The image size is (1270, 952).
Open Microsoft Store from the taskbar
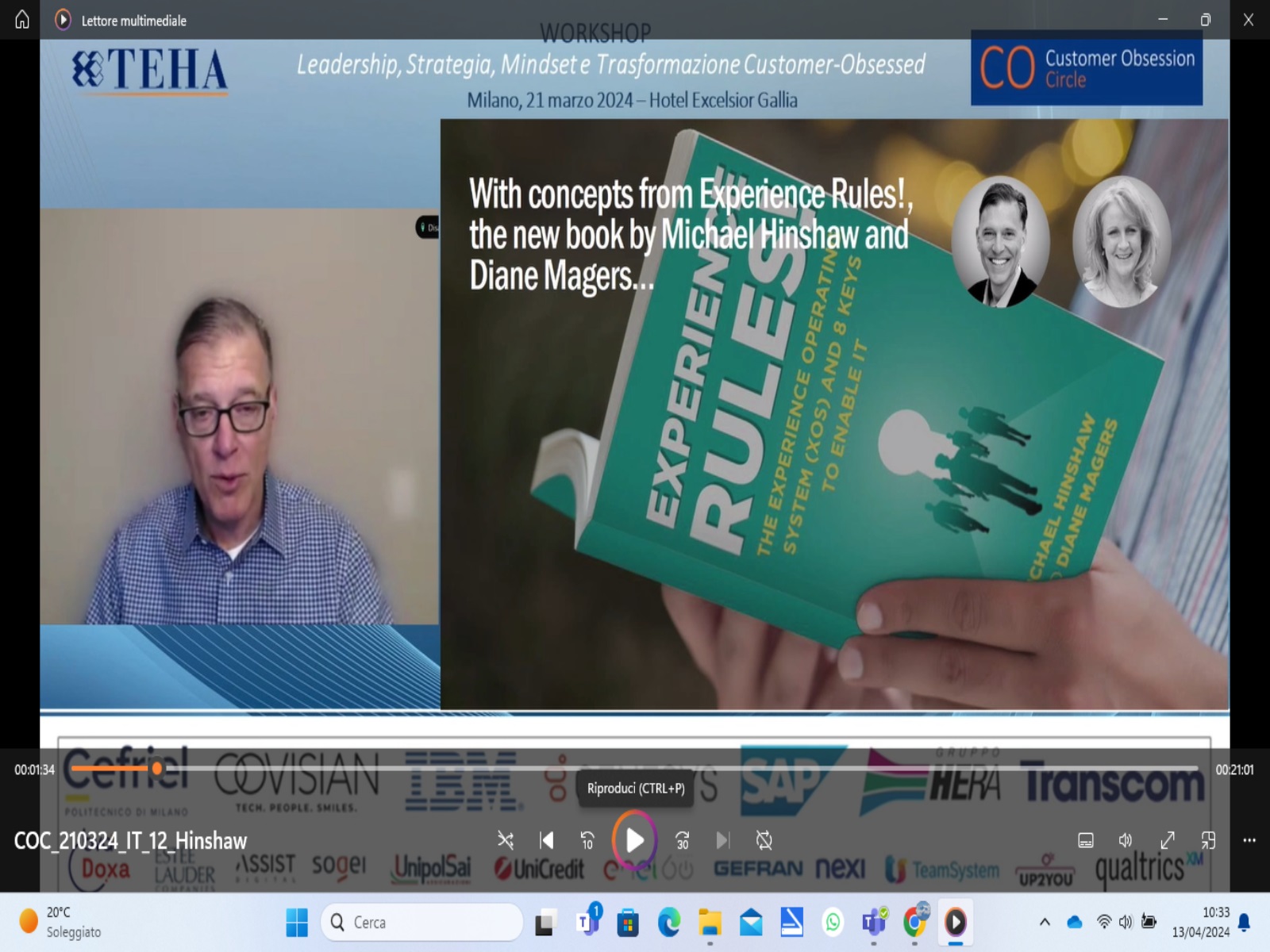pyautogui.click(x=628, y=923)
